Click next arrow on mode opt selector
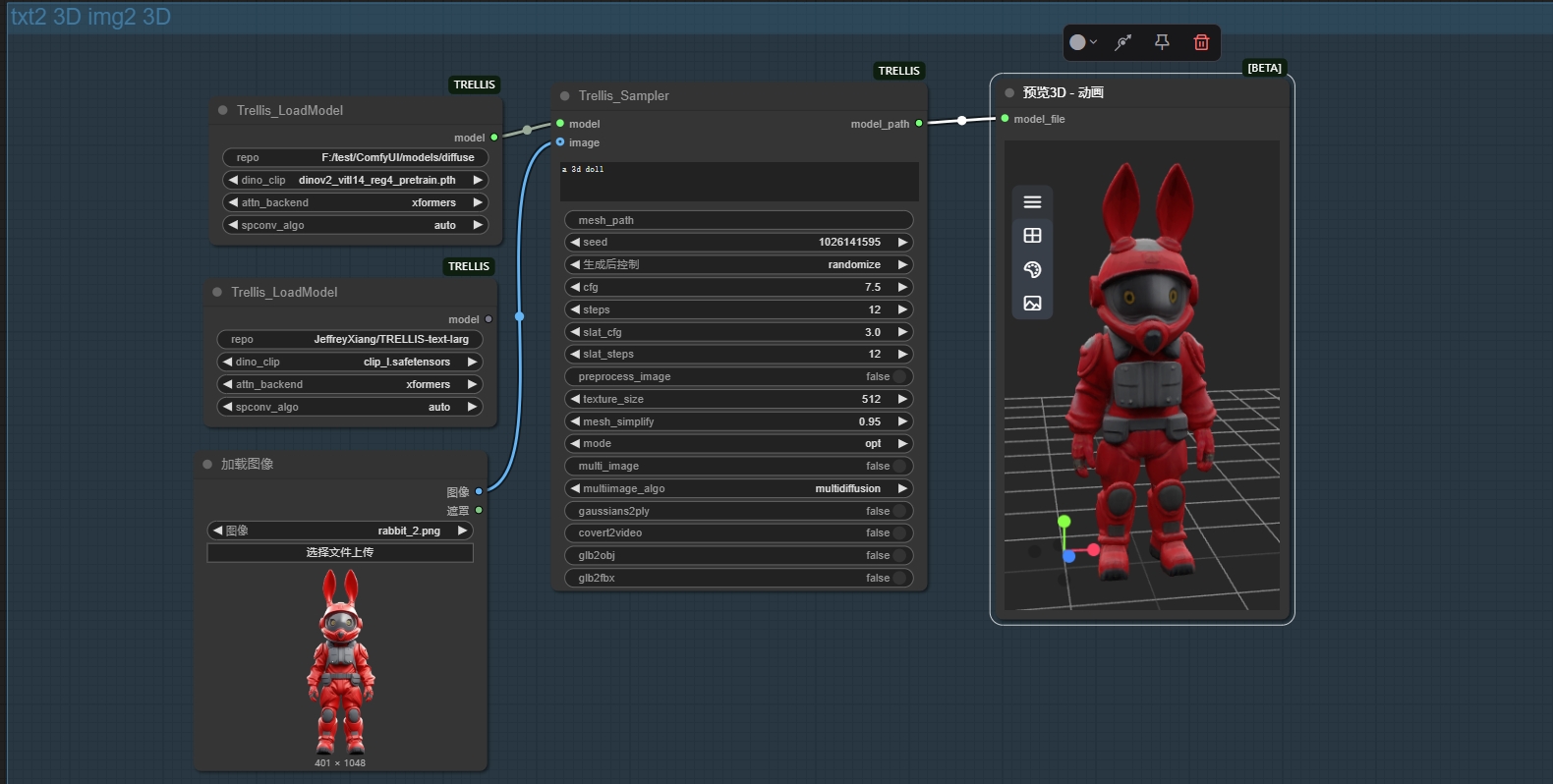The width and height of the screenshot is (1553, 784). [902, 443]
